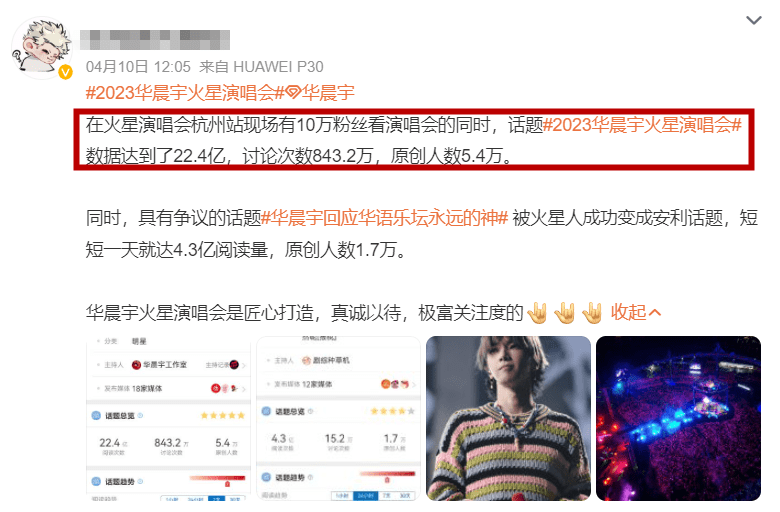
Task: Open the post options chevron at top right
Action: coord(754,20)
